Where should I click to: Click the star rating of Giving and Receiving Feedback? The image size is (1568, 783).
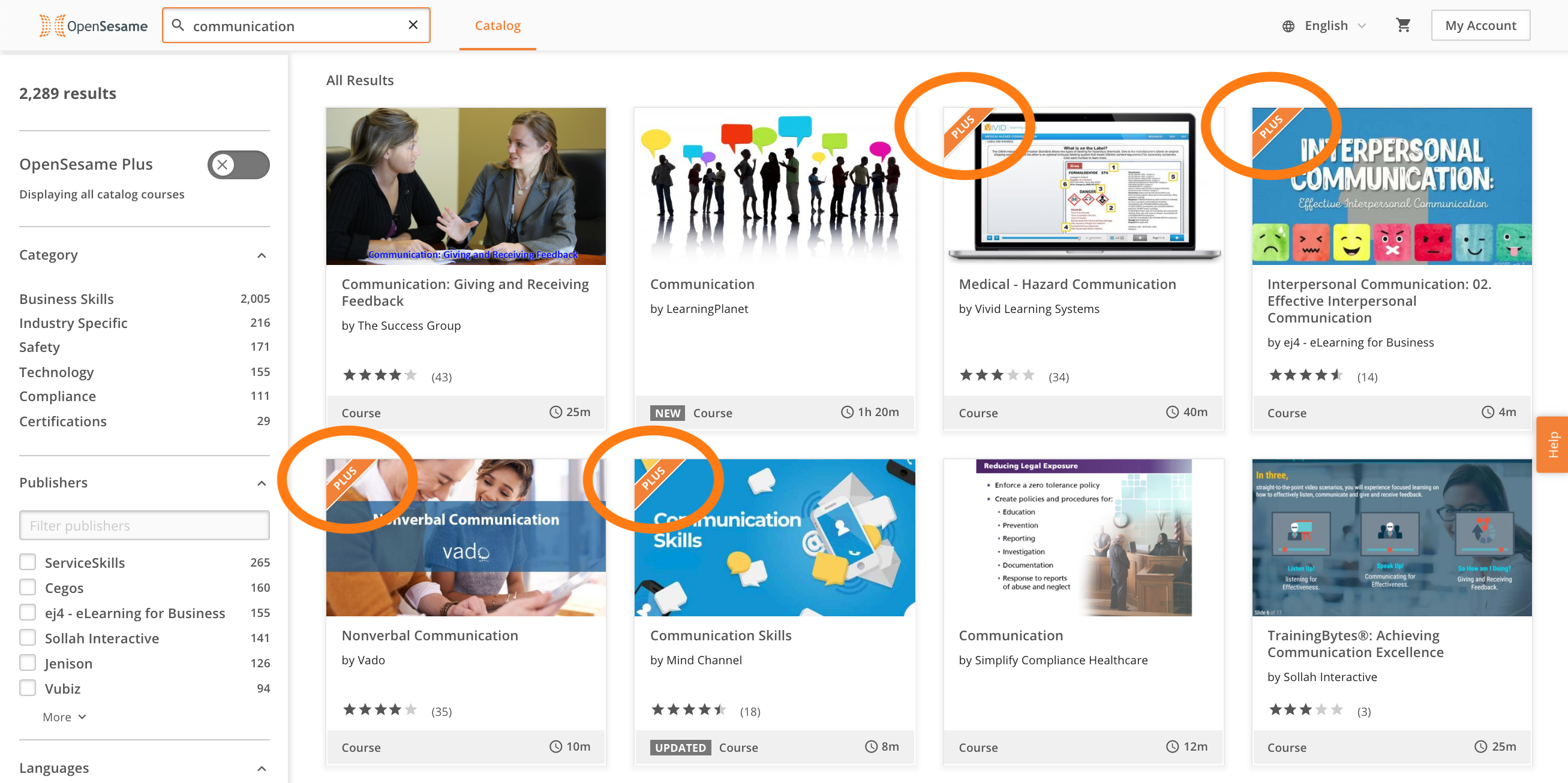(x=380, y=375)
